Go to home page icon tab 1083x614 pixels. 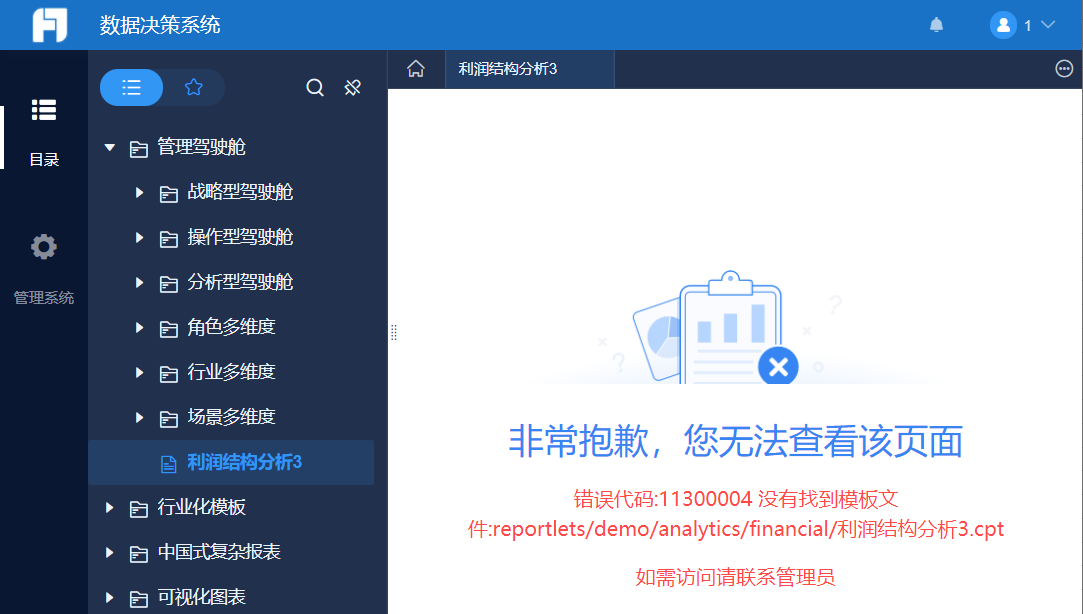[x=416, y=69]
